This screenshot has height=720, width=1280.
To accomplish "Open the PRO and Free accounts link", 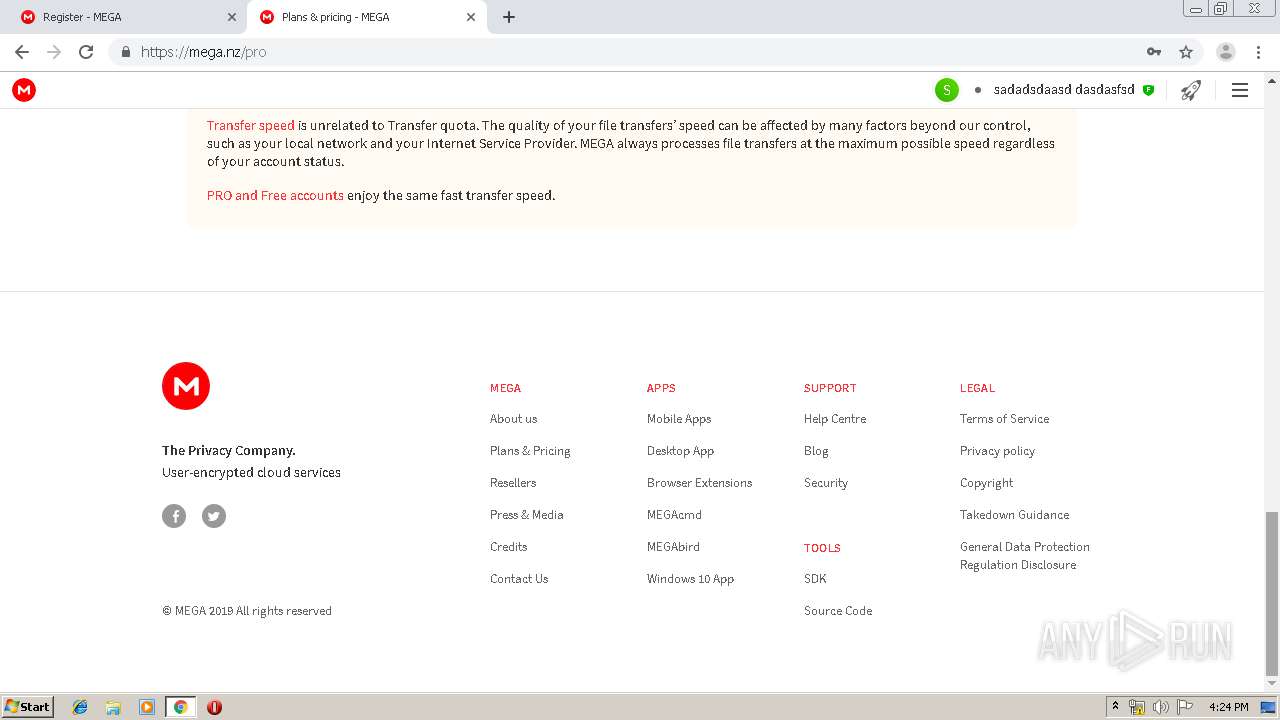I will pyautogui.click(x=275, y=196).
